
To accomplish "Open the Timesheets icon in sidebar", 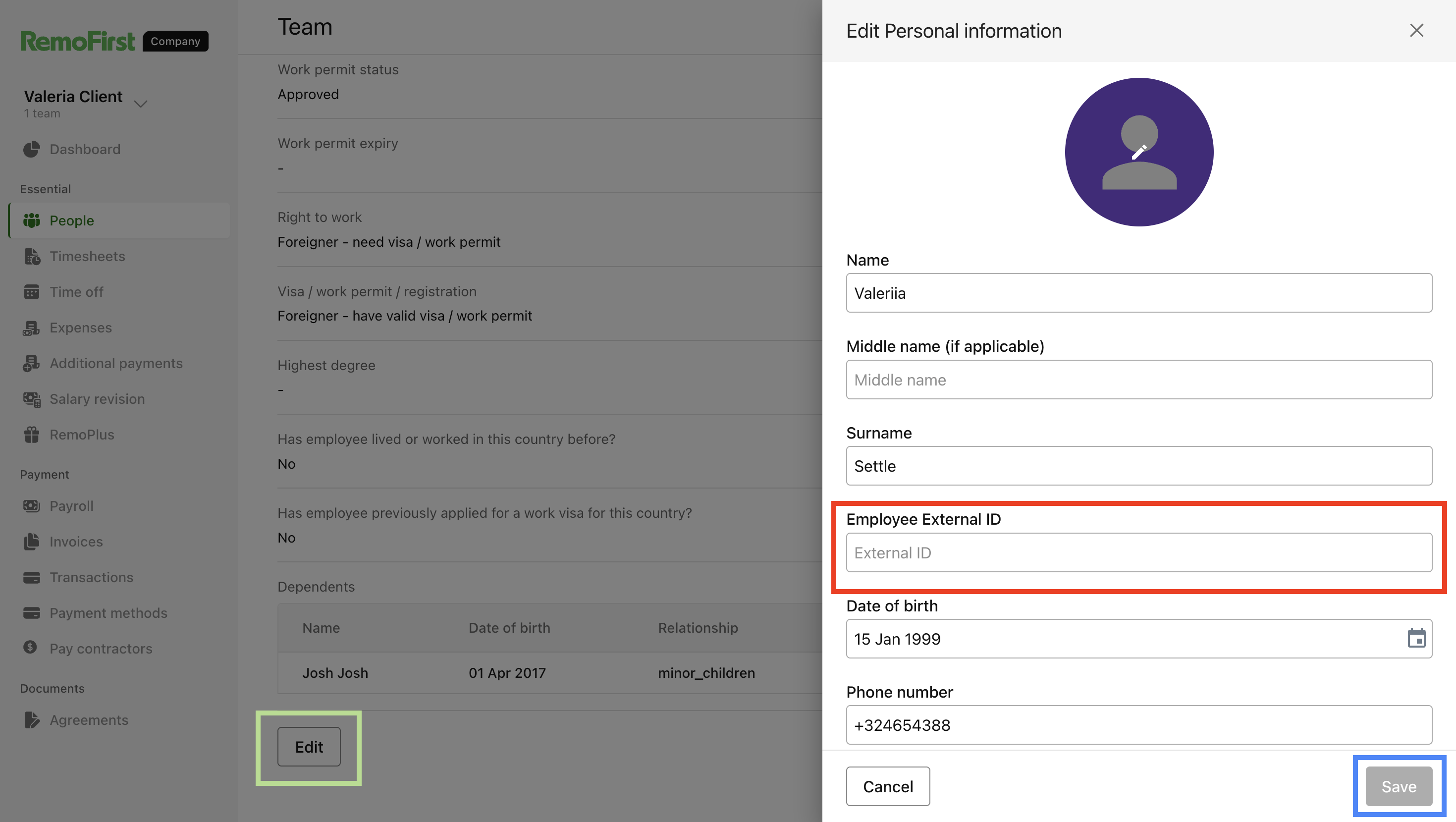I will 32,256.
